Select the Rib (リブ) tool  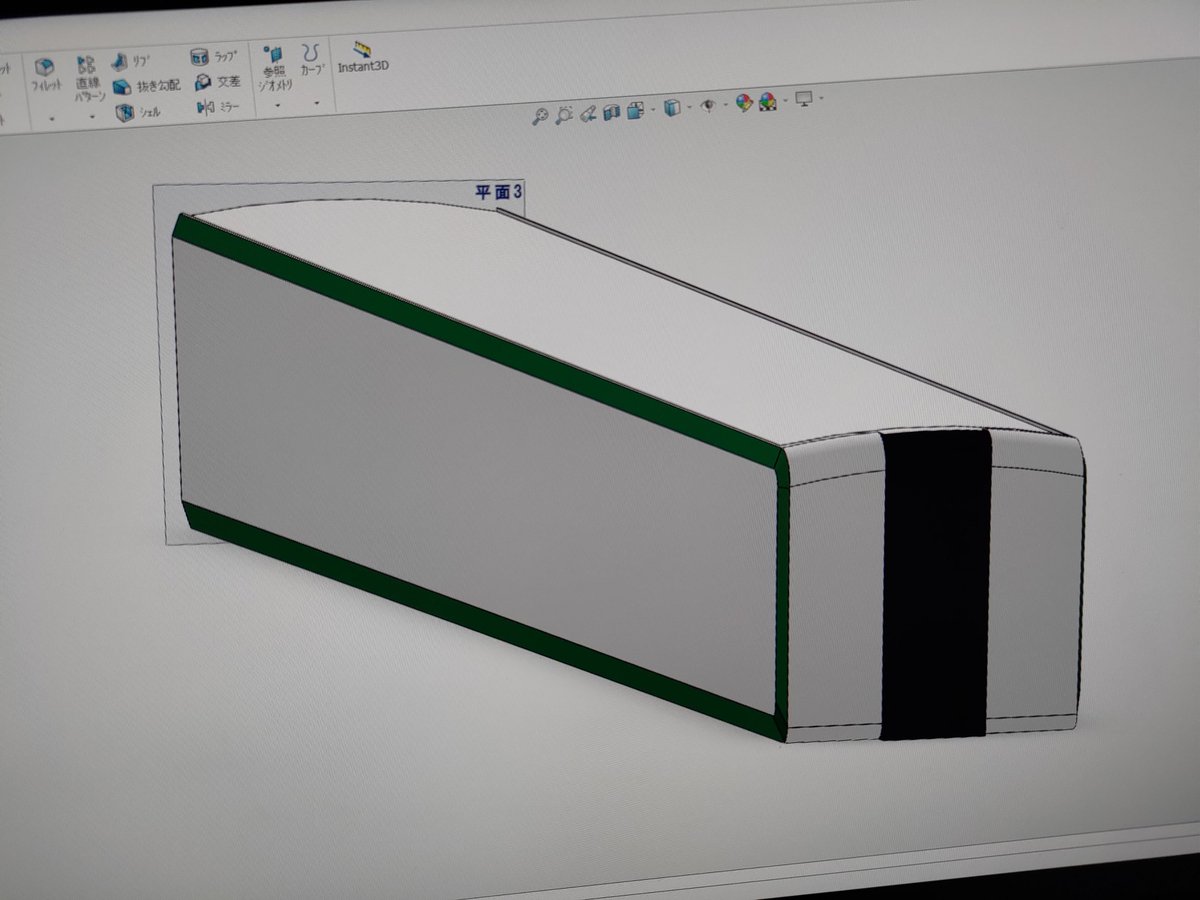coord(132,62)
